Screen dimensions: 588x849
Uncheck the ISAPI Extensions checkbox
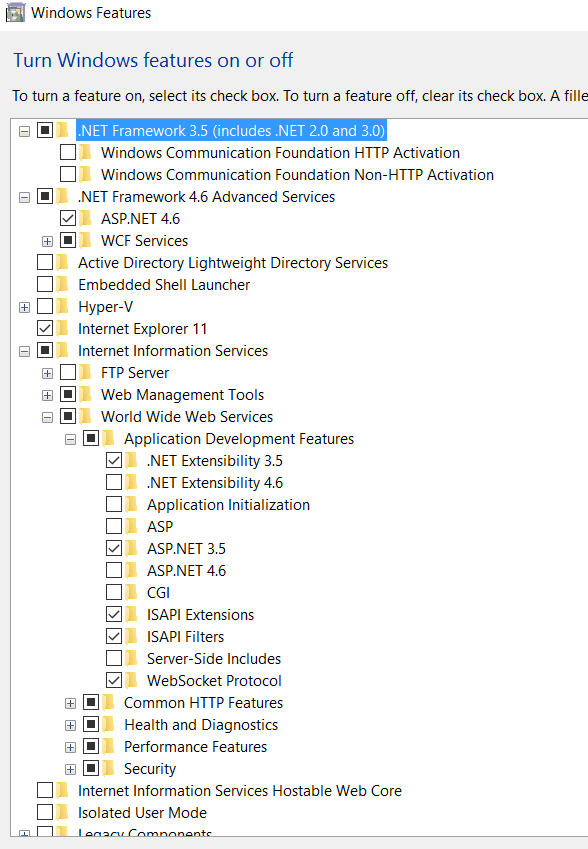[114, 615]
